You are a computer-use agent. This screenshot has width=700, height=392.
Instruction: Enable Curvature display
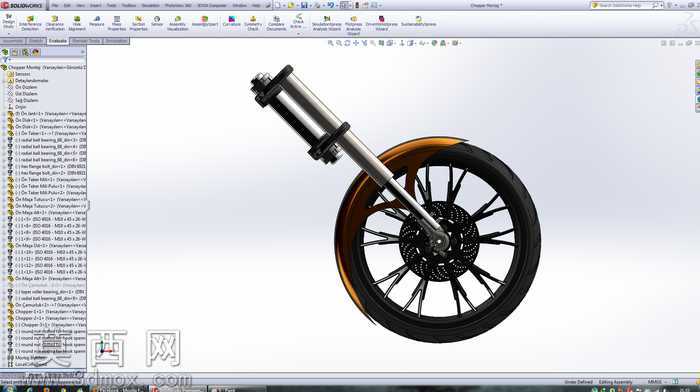coord(231,21)
